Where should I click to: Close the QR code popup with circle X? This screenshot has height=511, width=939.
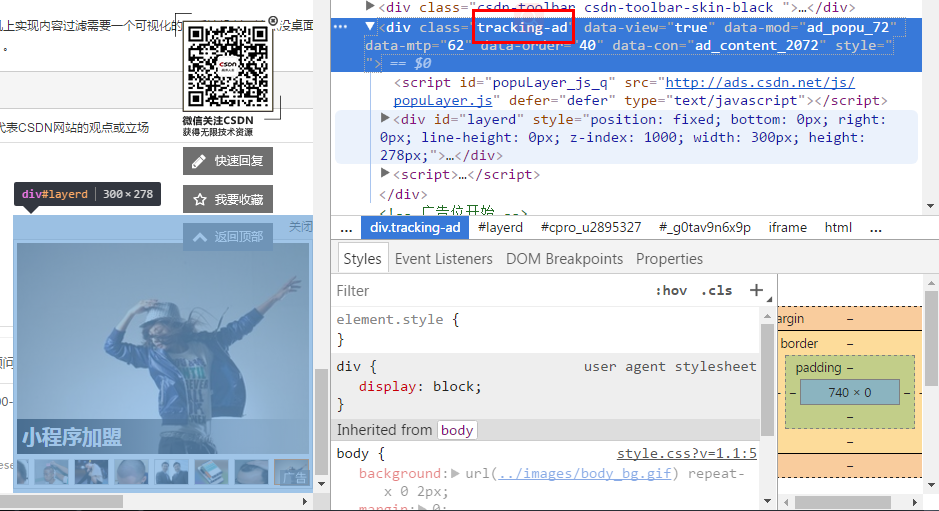point(273,21)
